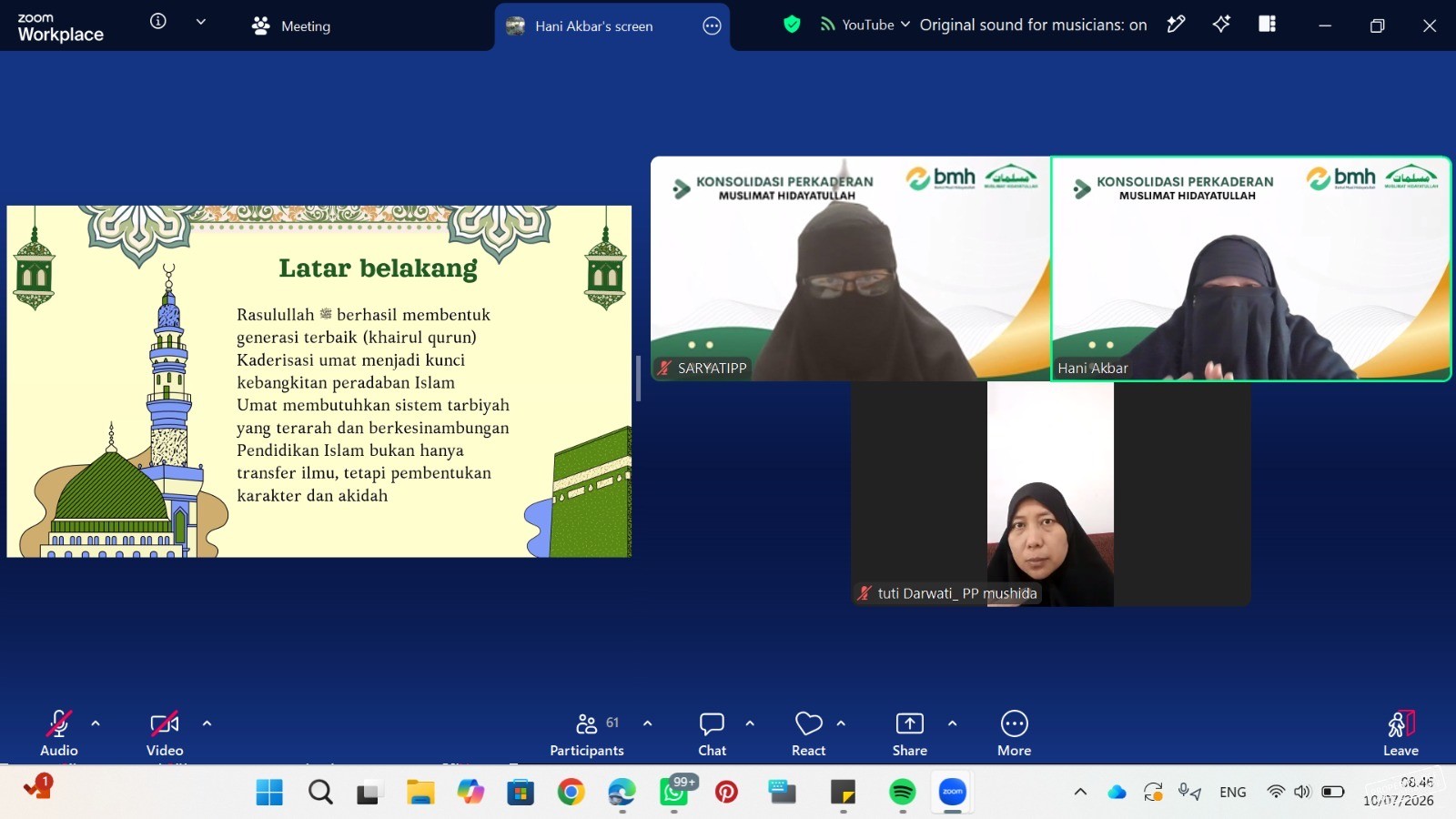
Task: Select tuti Darwati video tile
Action: 1050,494
